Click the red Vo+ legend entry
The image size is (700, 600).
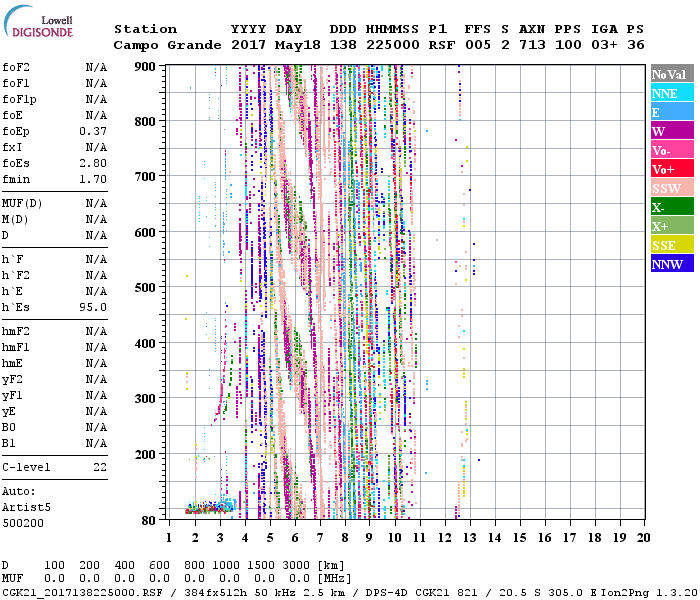point(671,169)
